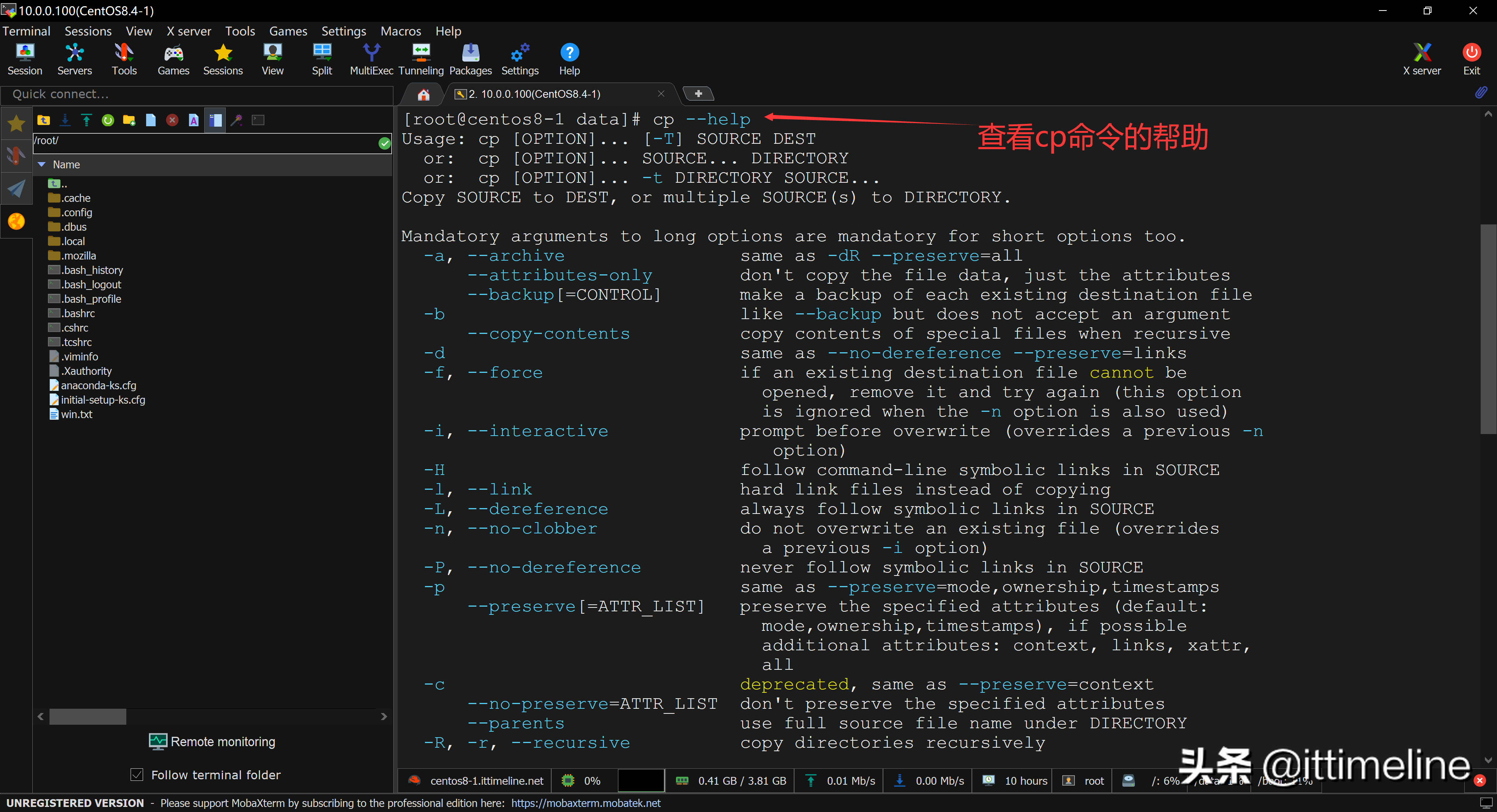Click the Remote monitoring button
This screenshot has height=812, width=1497.
click(212, 741)
